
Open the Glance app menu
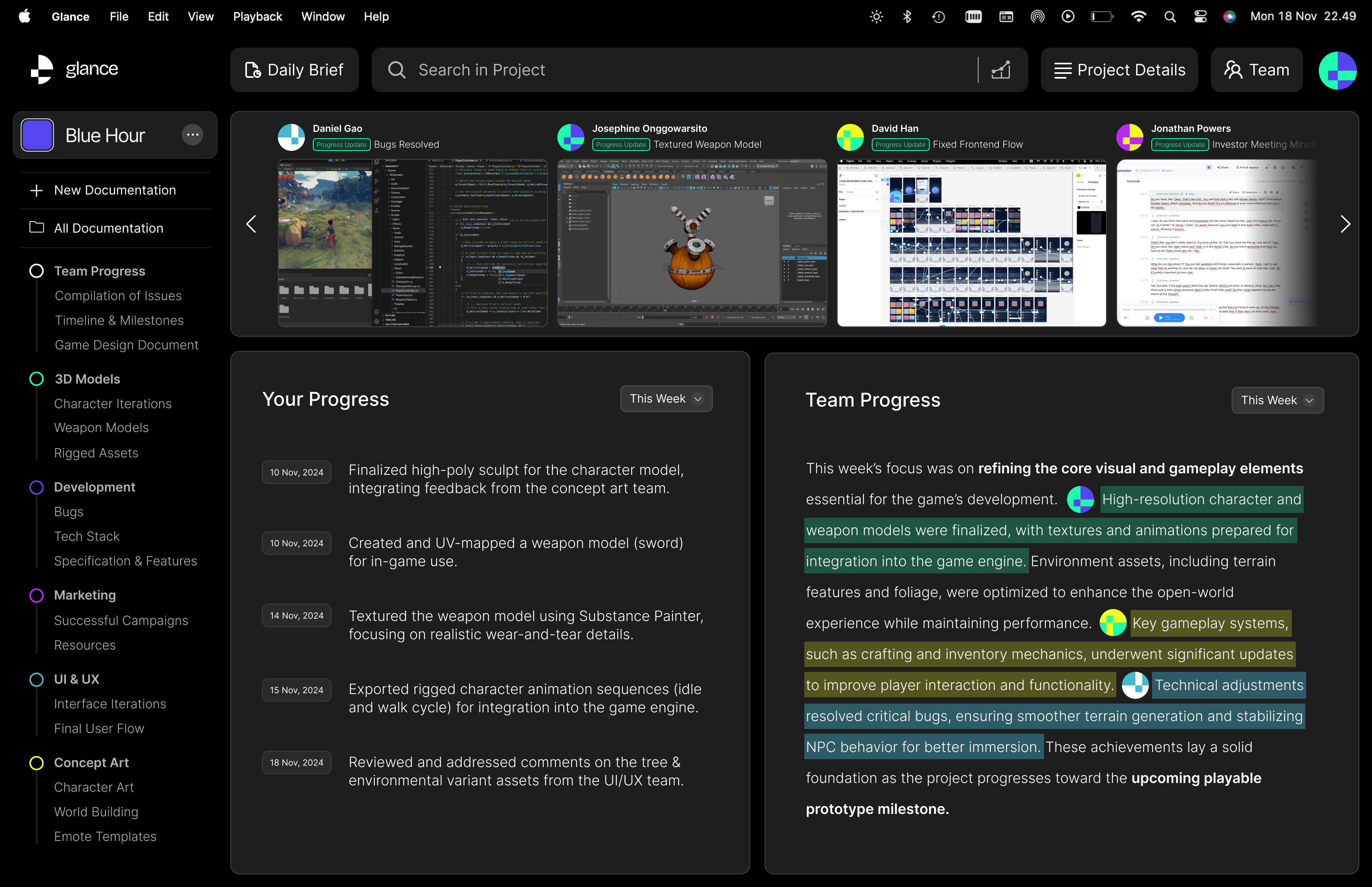click(70, 17)
